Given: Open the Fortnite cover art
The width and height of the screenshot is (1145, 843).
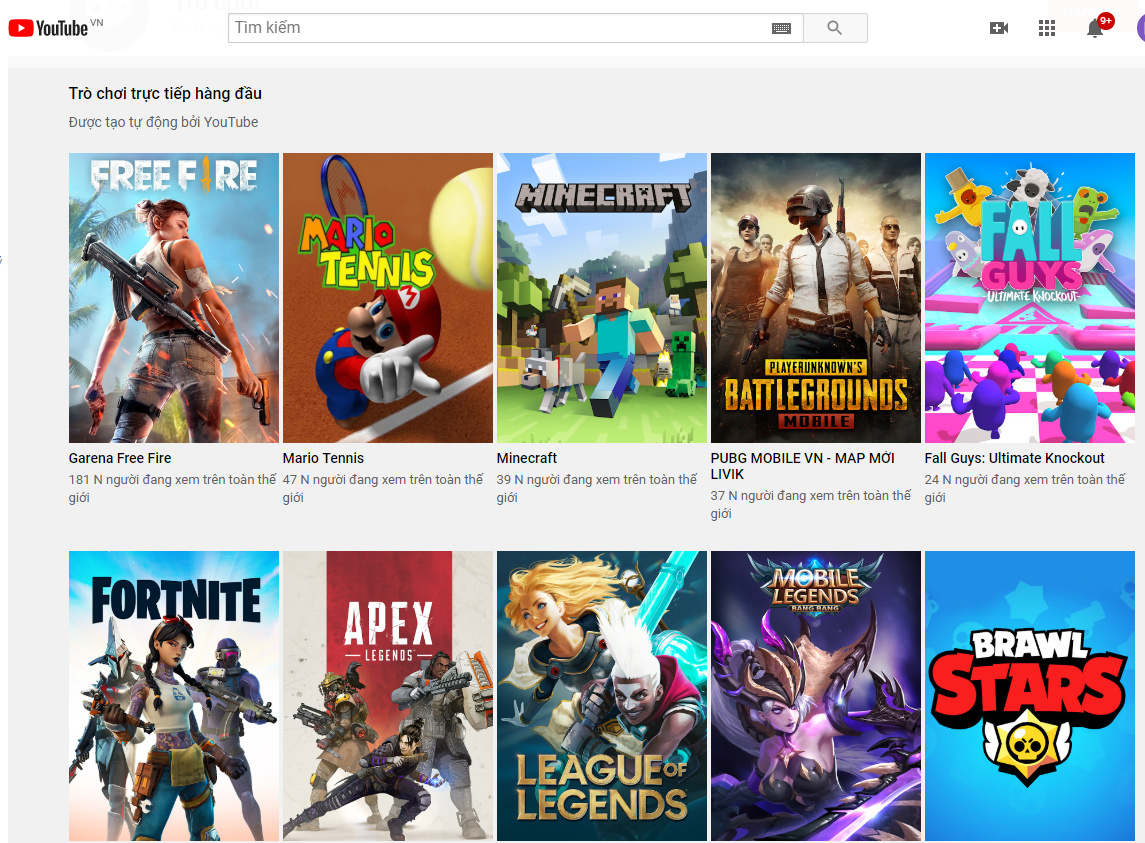Looking at the screenshot, I should click(174, 695).
